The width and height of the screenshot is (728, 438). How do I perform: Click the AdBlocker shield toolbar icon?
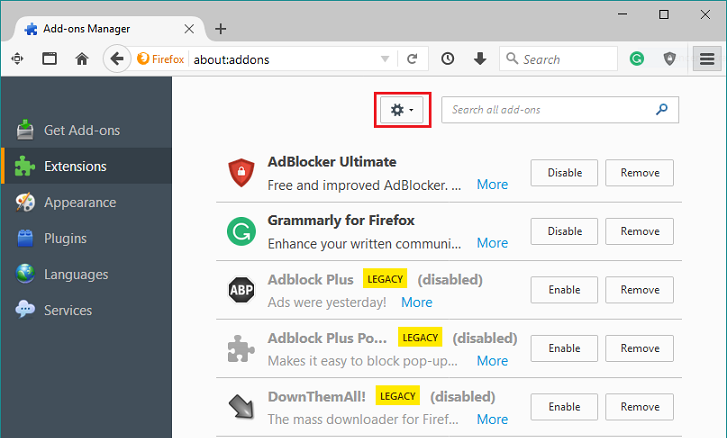point(670,59)
